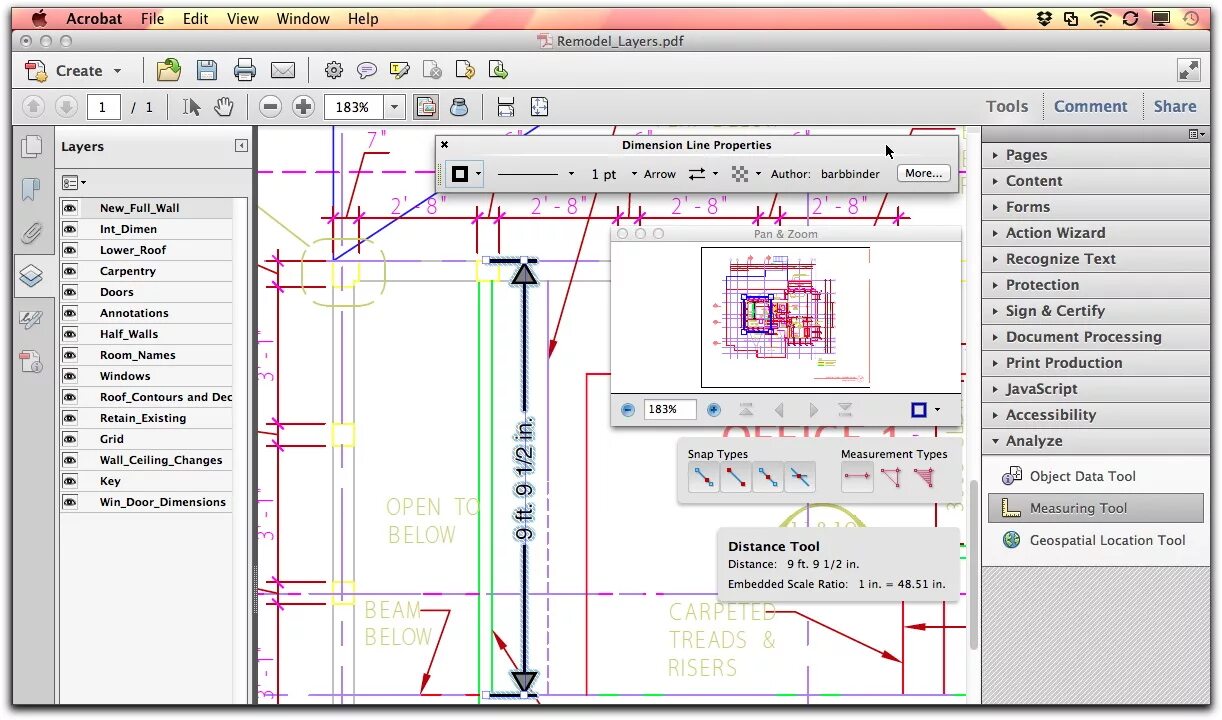1222x720 pixels.
Task: Click the highlight text icon
Action: 400,70
